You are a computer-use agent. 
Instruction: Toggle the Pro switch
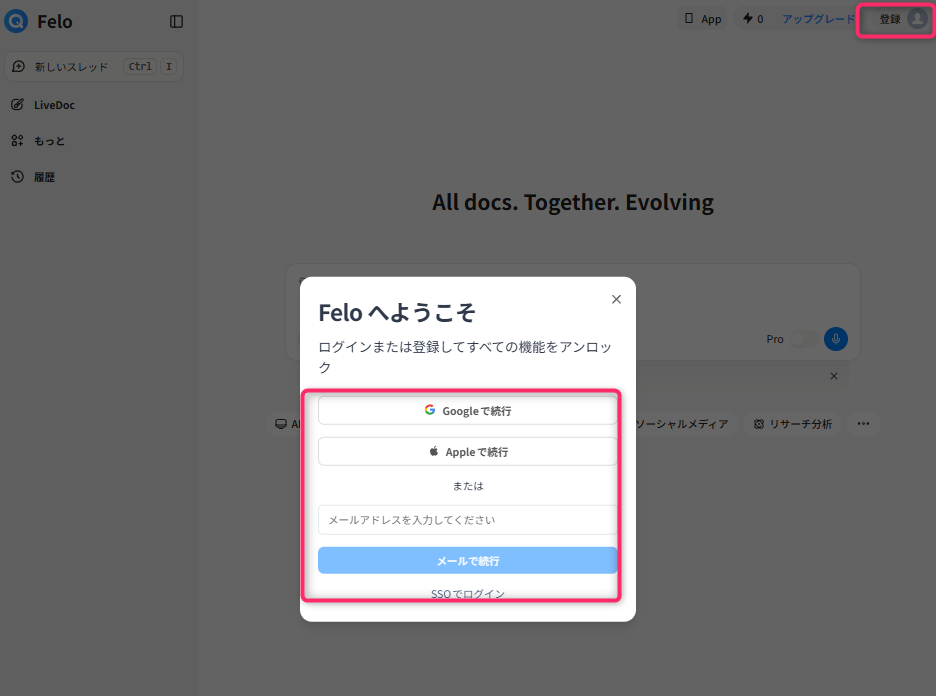click(803, 339)
